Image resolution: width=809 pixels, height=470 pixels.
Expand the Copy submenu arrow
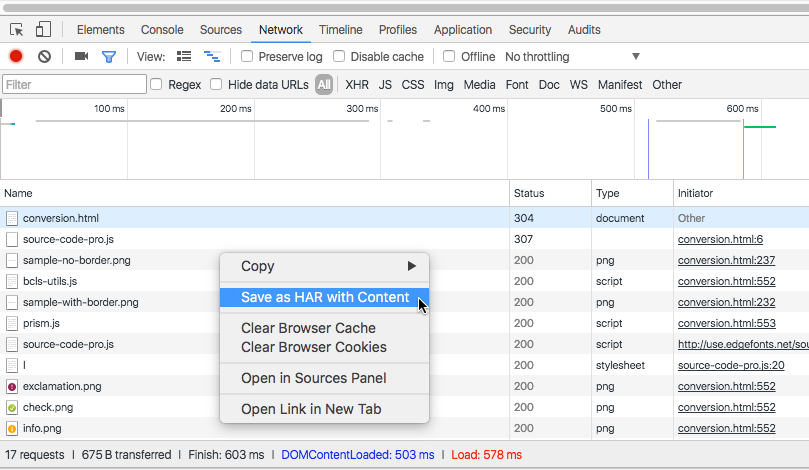tap(411, 266)
